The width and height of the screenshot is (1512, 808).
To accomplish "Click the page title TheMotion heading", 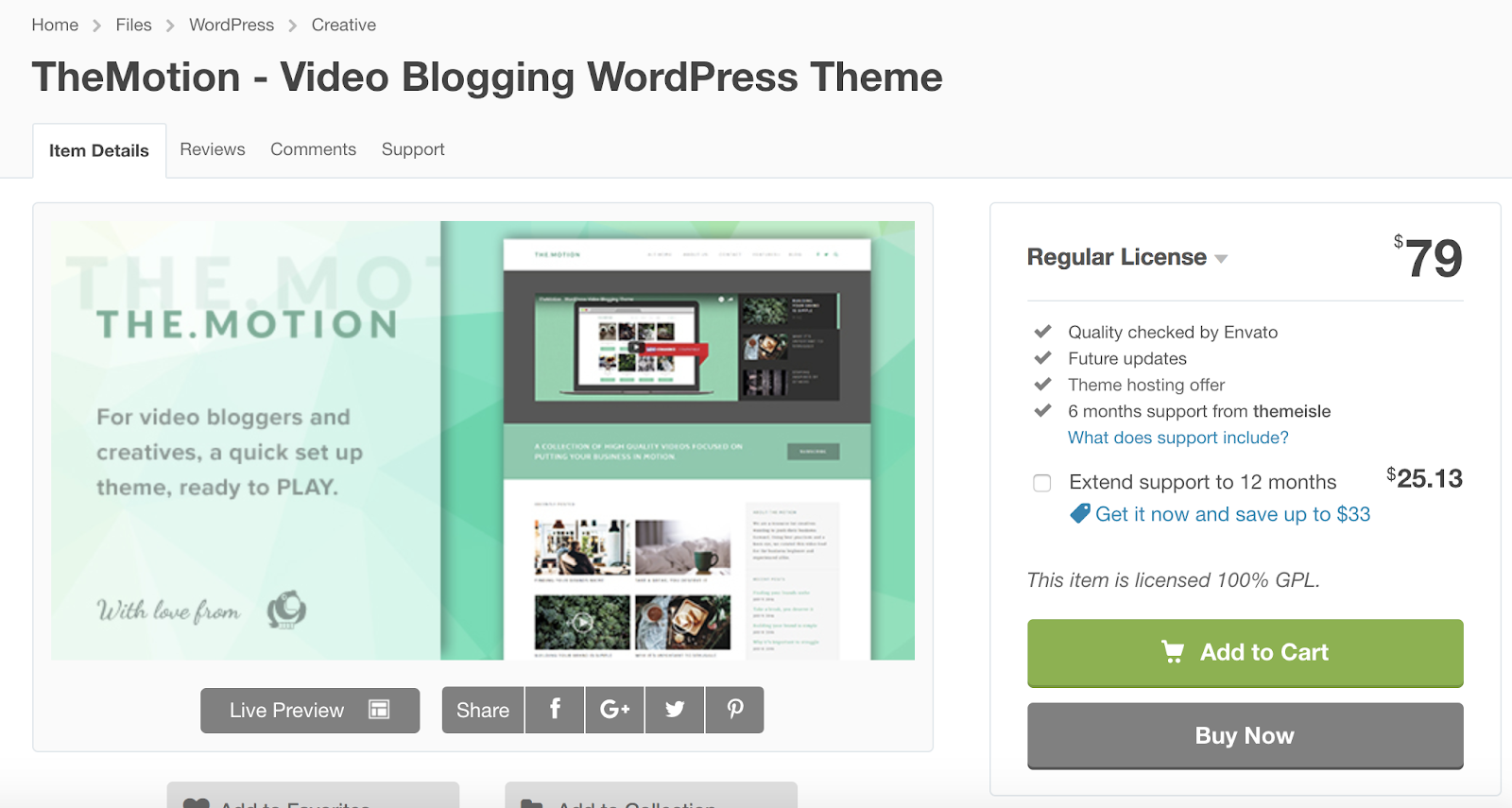I will coord(487,77).
